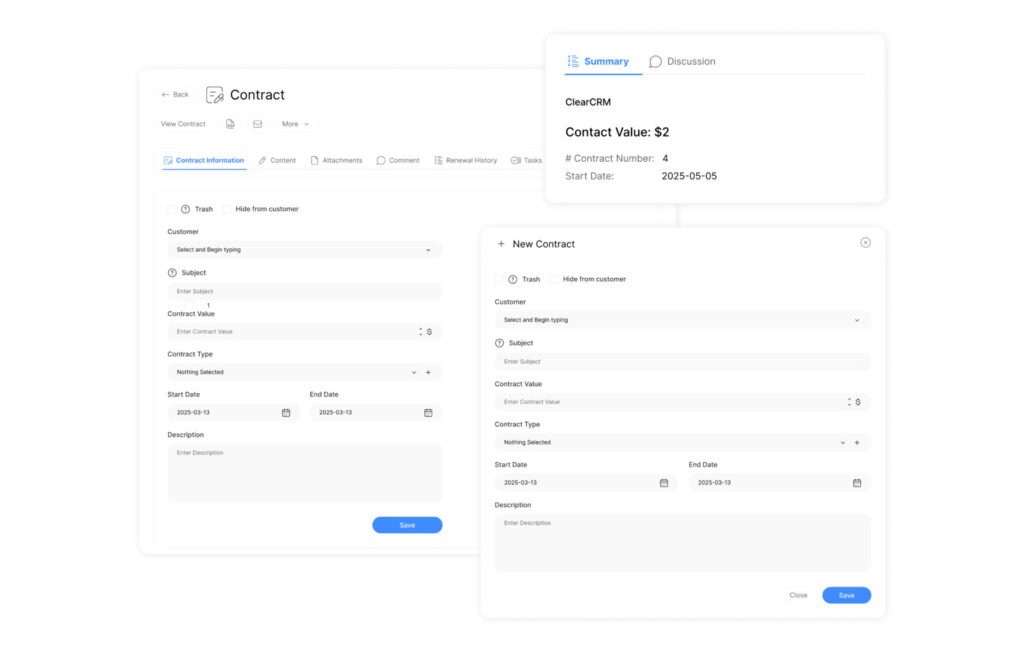Image resolution: width=1024 pixels, height=652 pixels.
Task: Open End Date calendar in New Contract dialog
Action: [x=856, y=482]
